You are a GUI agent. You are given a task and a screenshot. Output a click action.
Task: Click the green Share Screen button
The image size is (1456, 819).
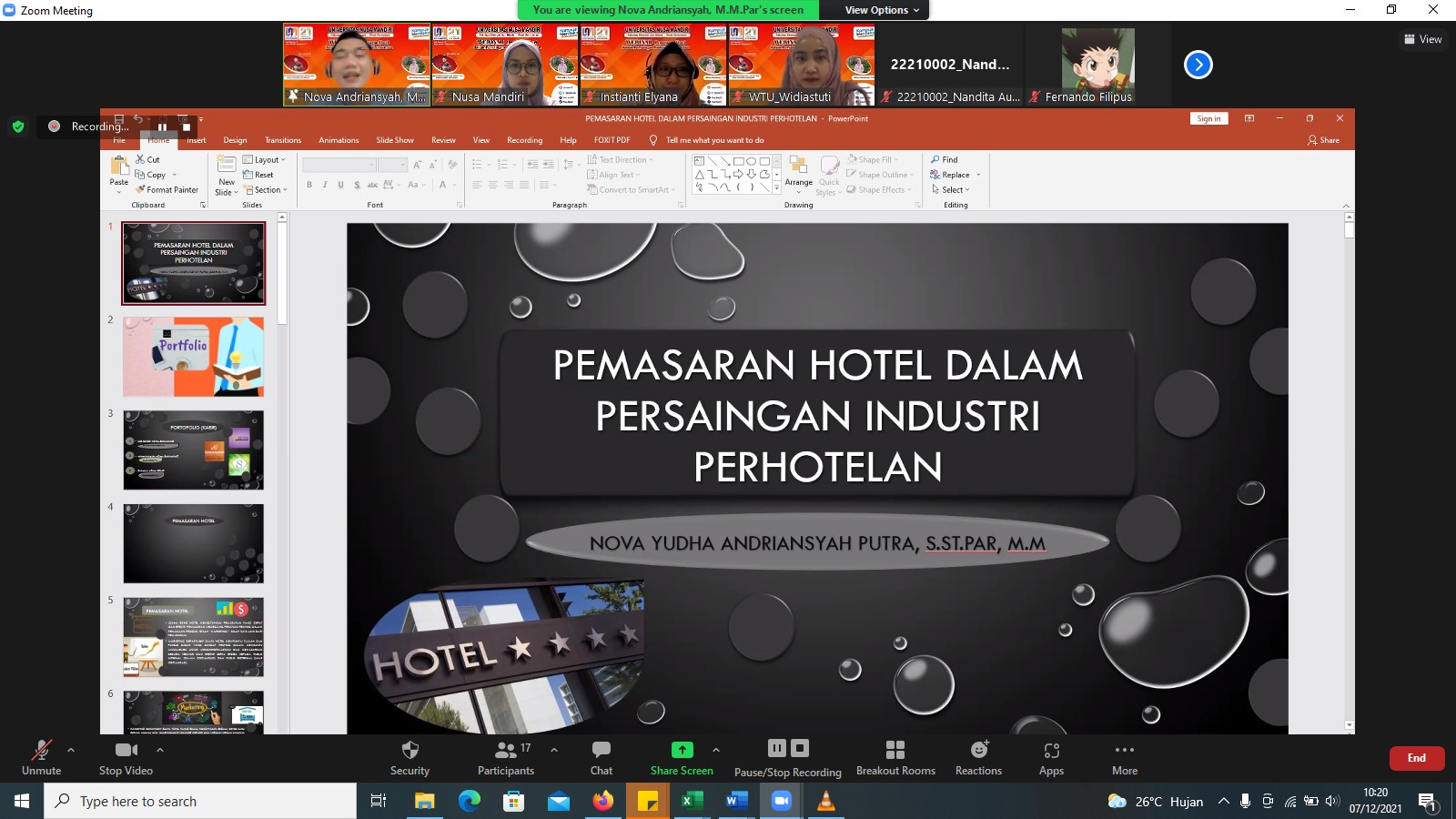[x=682, y=757]
